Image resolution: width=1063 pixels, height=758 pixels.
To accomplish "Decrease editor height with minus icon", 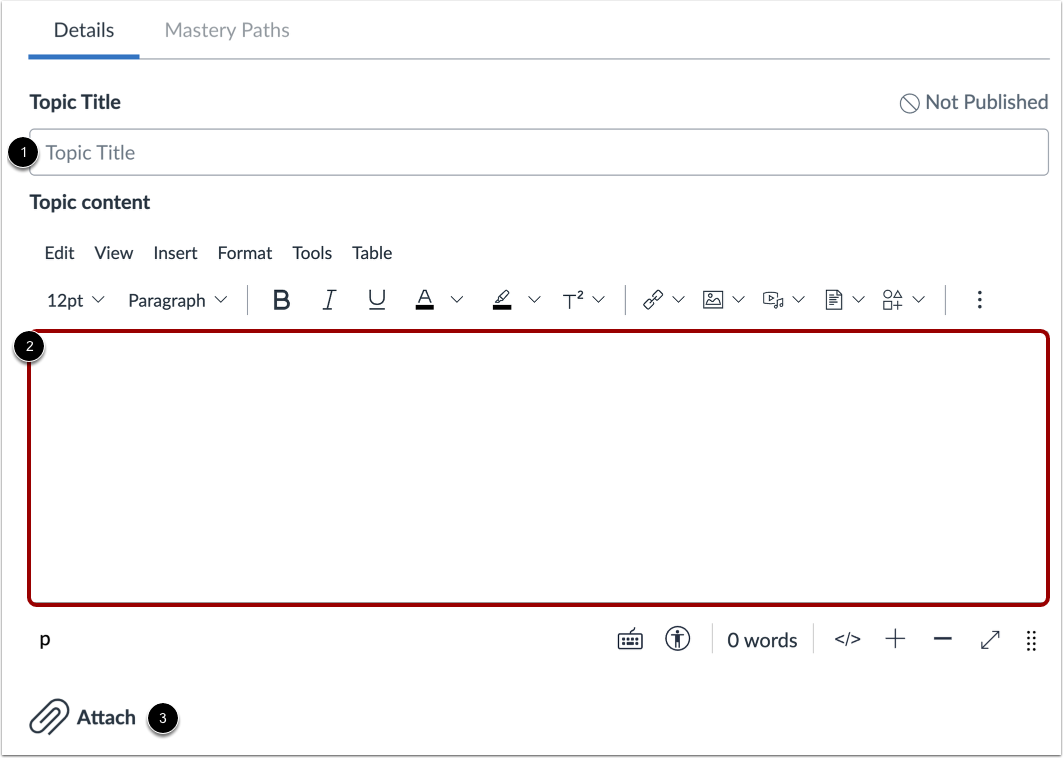I will pyautogui.click(x=942, y=639).
